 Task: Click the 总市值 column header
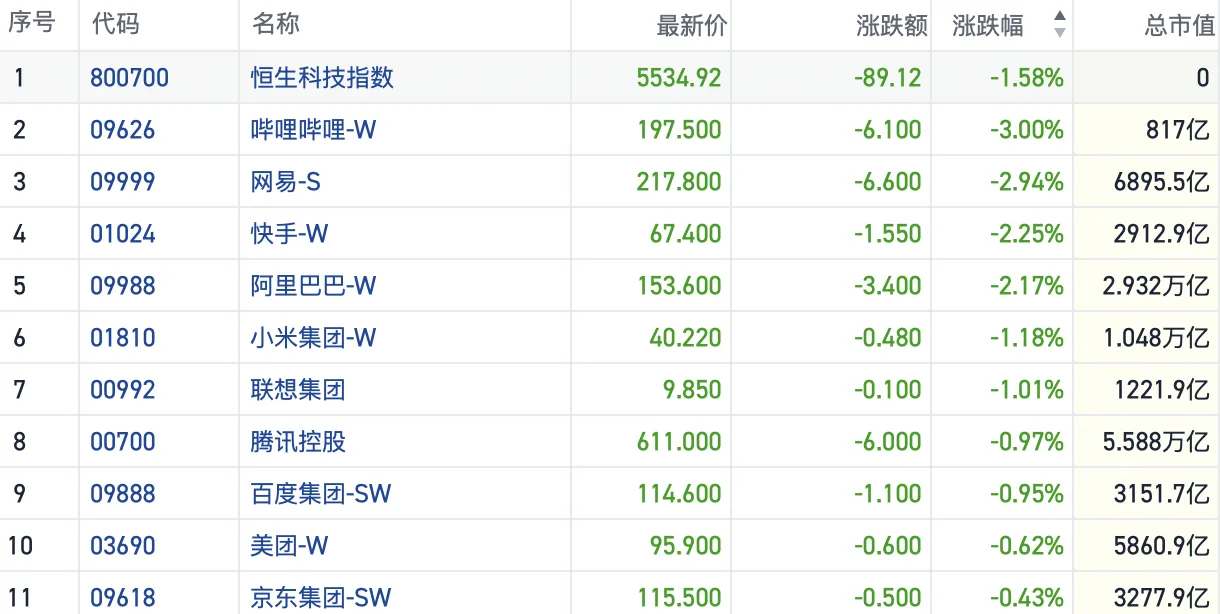(1179, 25)
